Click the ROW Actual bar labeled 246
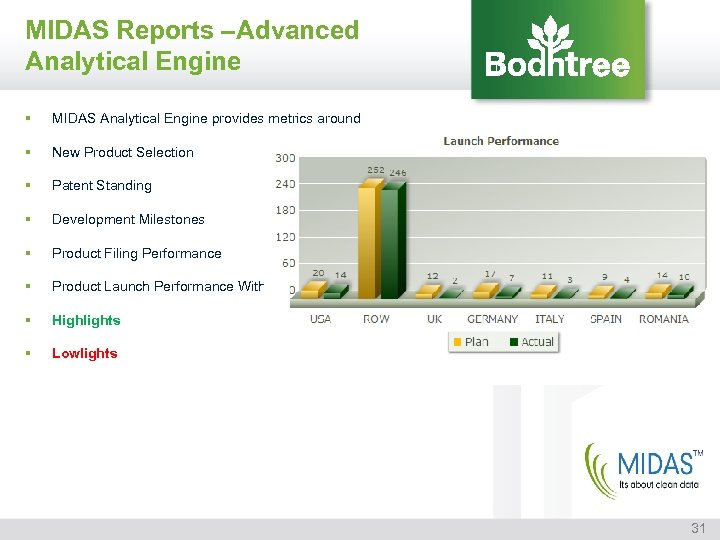This screenshot has height=540, width=720. click(x=393, y=240)
